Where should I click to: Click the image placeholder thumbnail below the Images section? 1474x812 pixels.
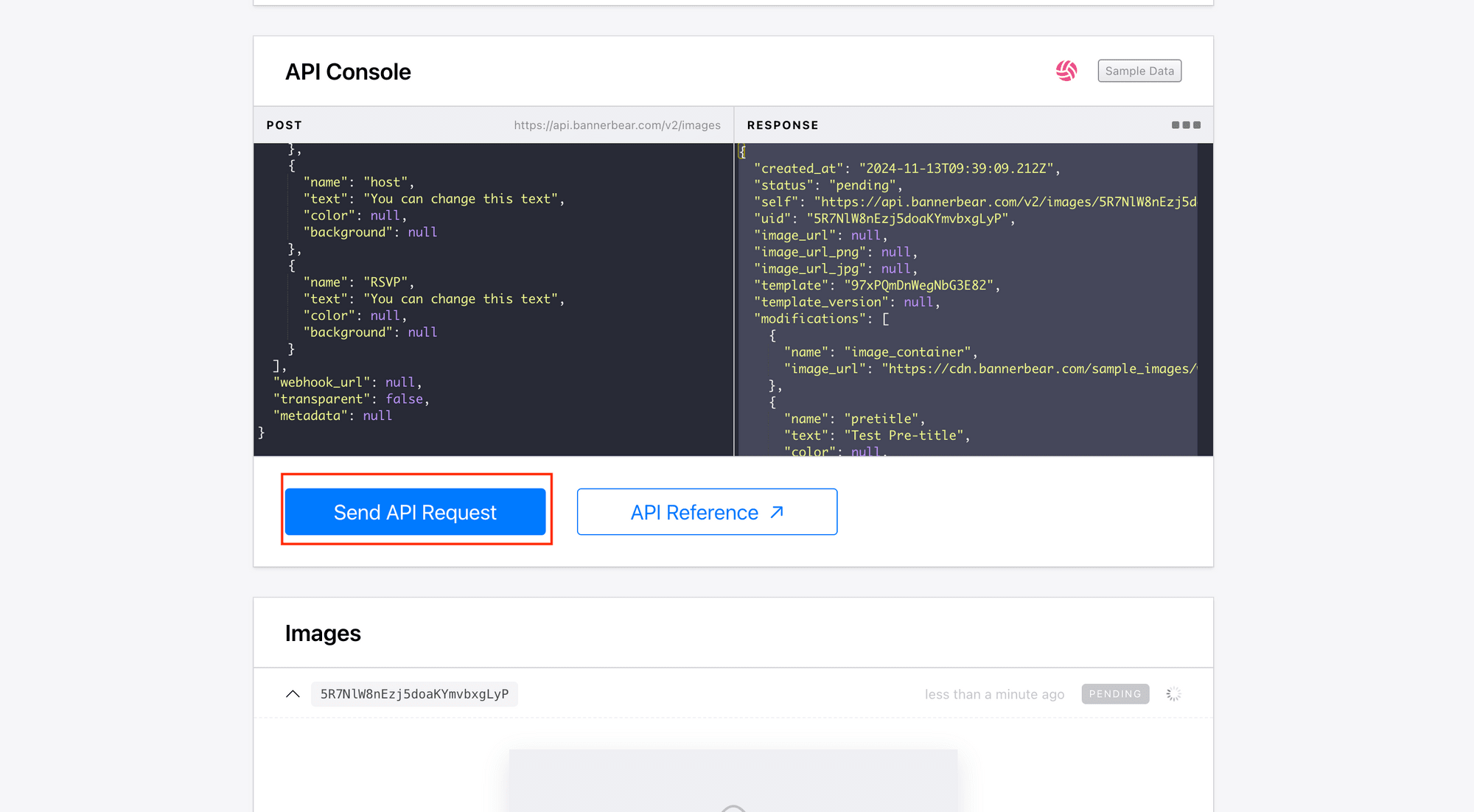[x=733, y=781]
